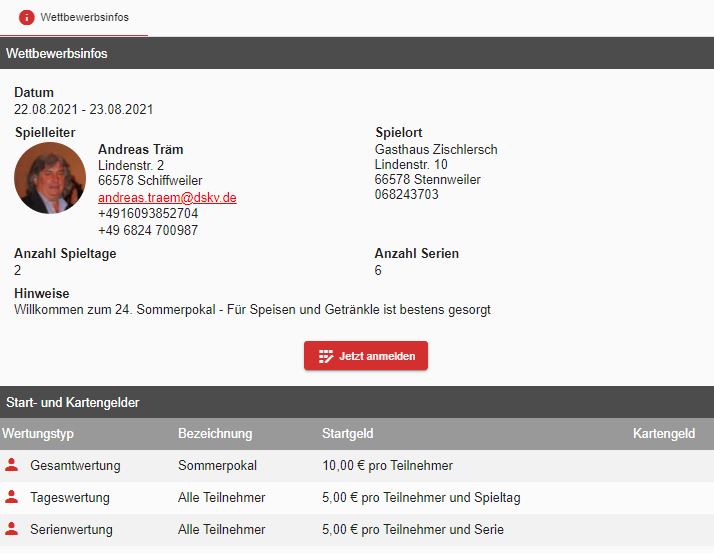Open the andreas.traem@dskv.de email link
Screen dimensions: 714x553
click(167, 198)
